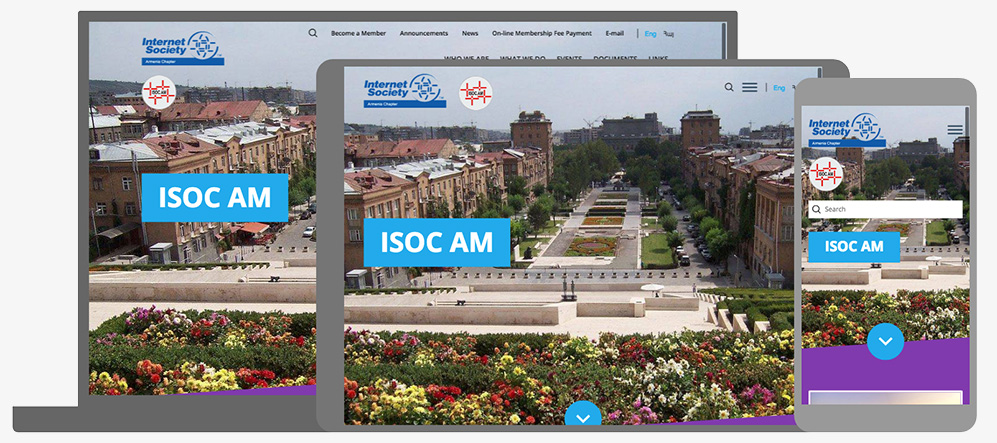Click the round ISOC AM emblem on tablet

click(476, 93)
